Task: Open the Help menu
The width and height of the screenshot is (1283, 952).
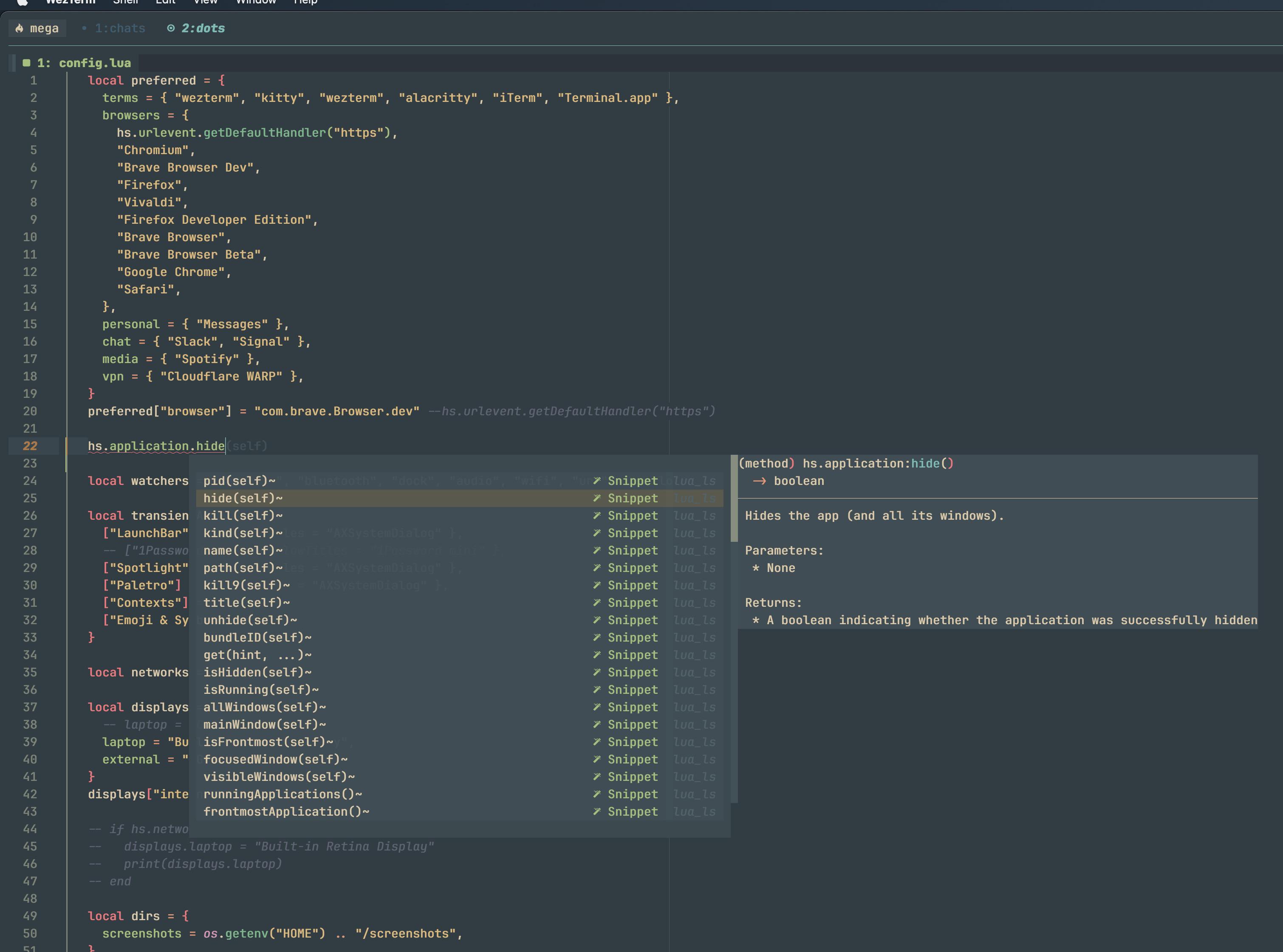Action: click(x=305, y=2)
